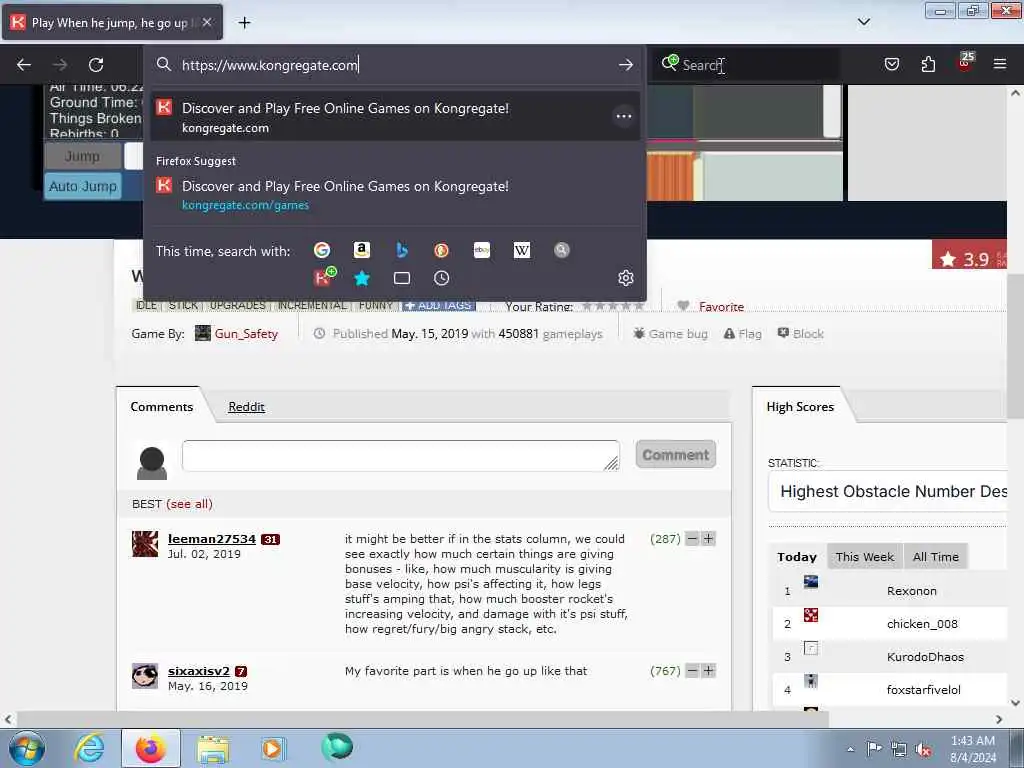Vote down sixaxisv2's comment minus button
This screenshot has width=1024, height=768.
[x=692, y=671]
